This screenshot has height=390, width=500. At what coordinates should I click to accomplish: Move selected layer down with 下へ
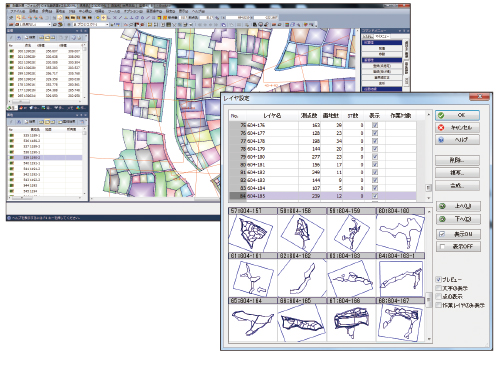(458, 219)
